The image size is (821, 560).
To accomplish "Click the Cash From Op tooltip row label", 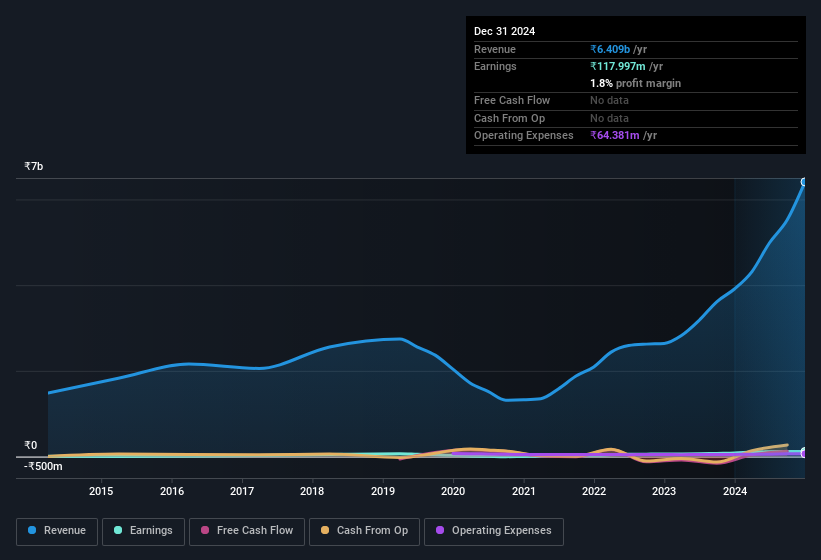I will point(509,118).
